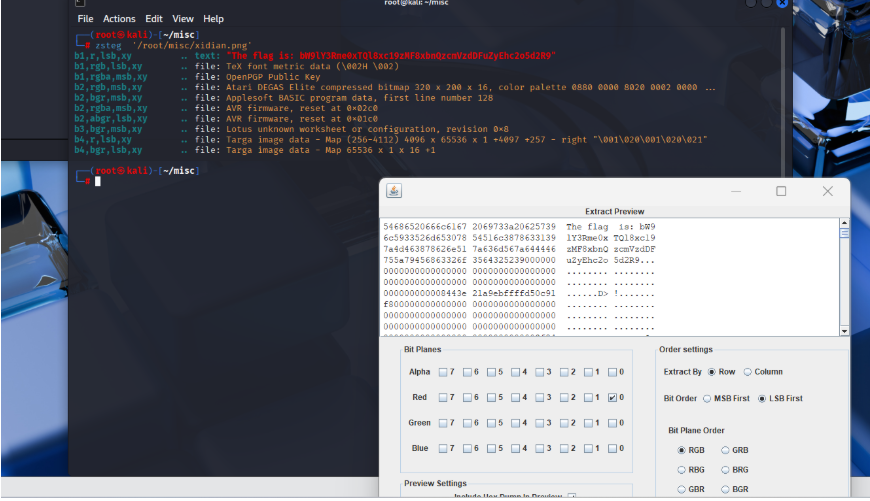Check Blue bit plane 5
Screen dimensions: 870x501
click(491, 449)
